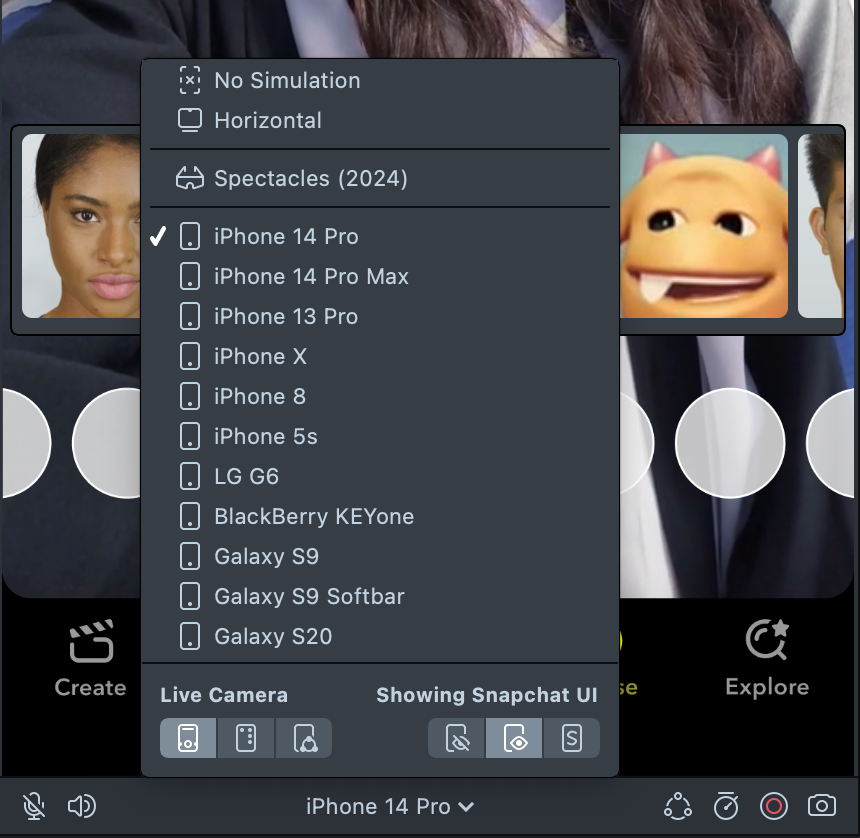Select iPhone 14 Pro Max device
The height and width of the screenshot is (838, 860).
click(x=311, y=276)
